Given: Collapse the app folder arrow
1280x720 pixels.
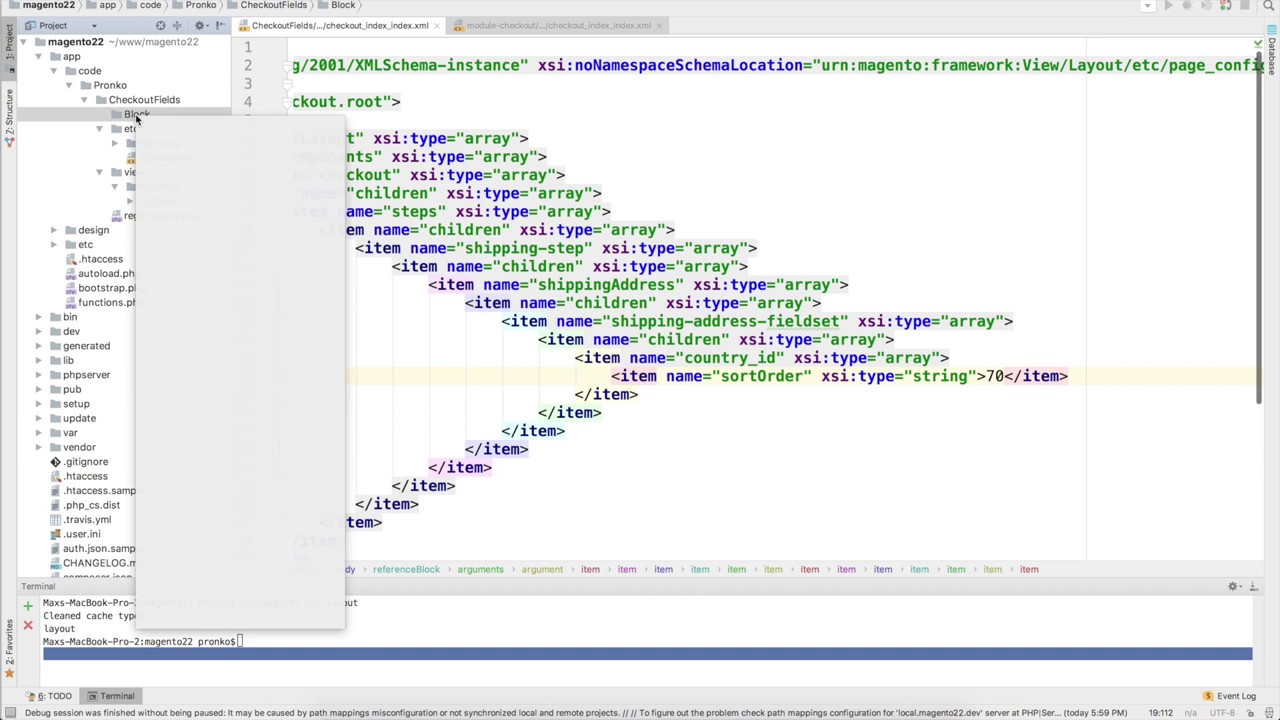Looking at the screenshot, I should pyautogui.click(x=39, y=57).
